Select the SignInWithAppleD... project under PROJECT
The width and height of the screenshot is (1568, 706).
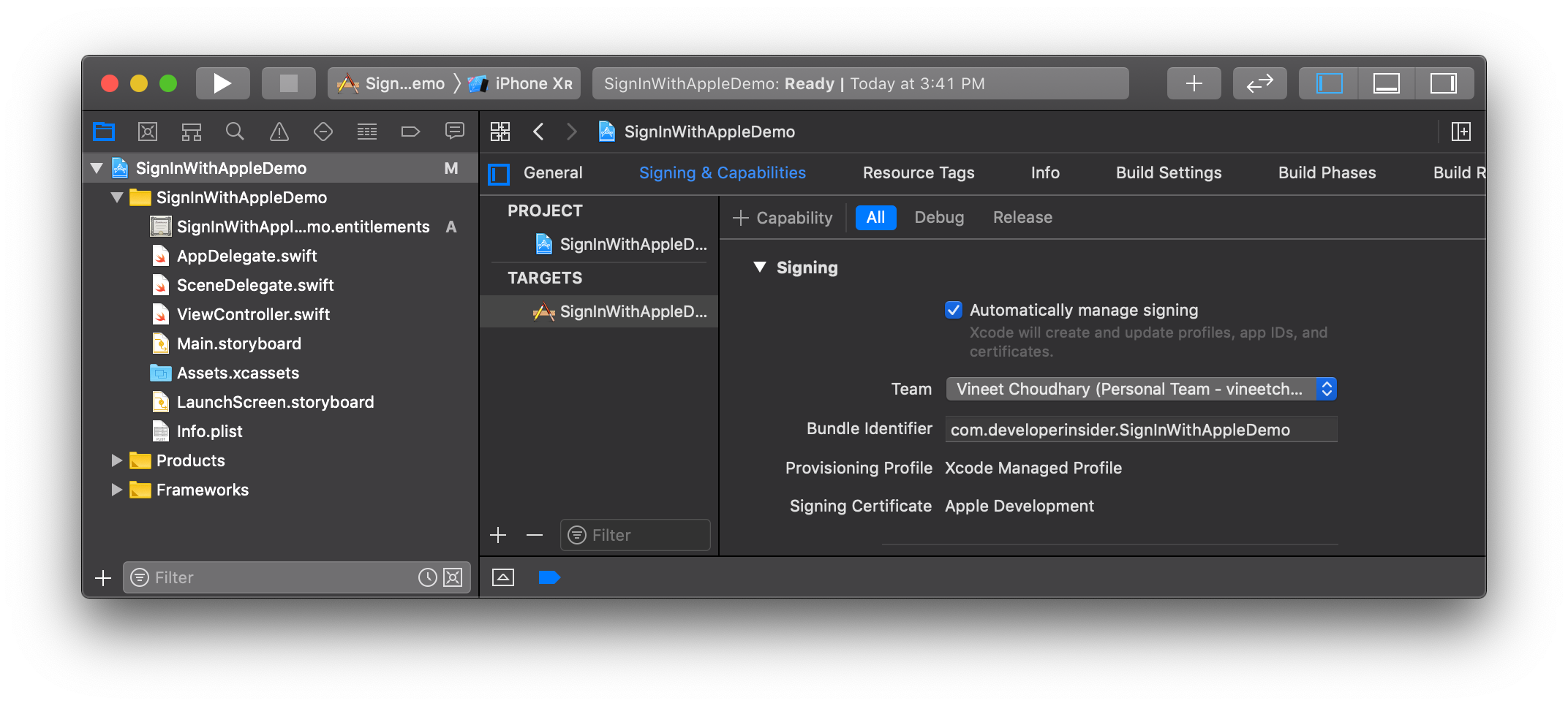pyautogui.click(x=600, y=244)
